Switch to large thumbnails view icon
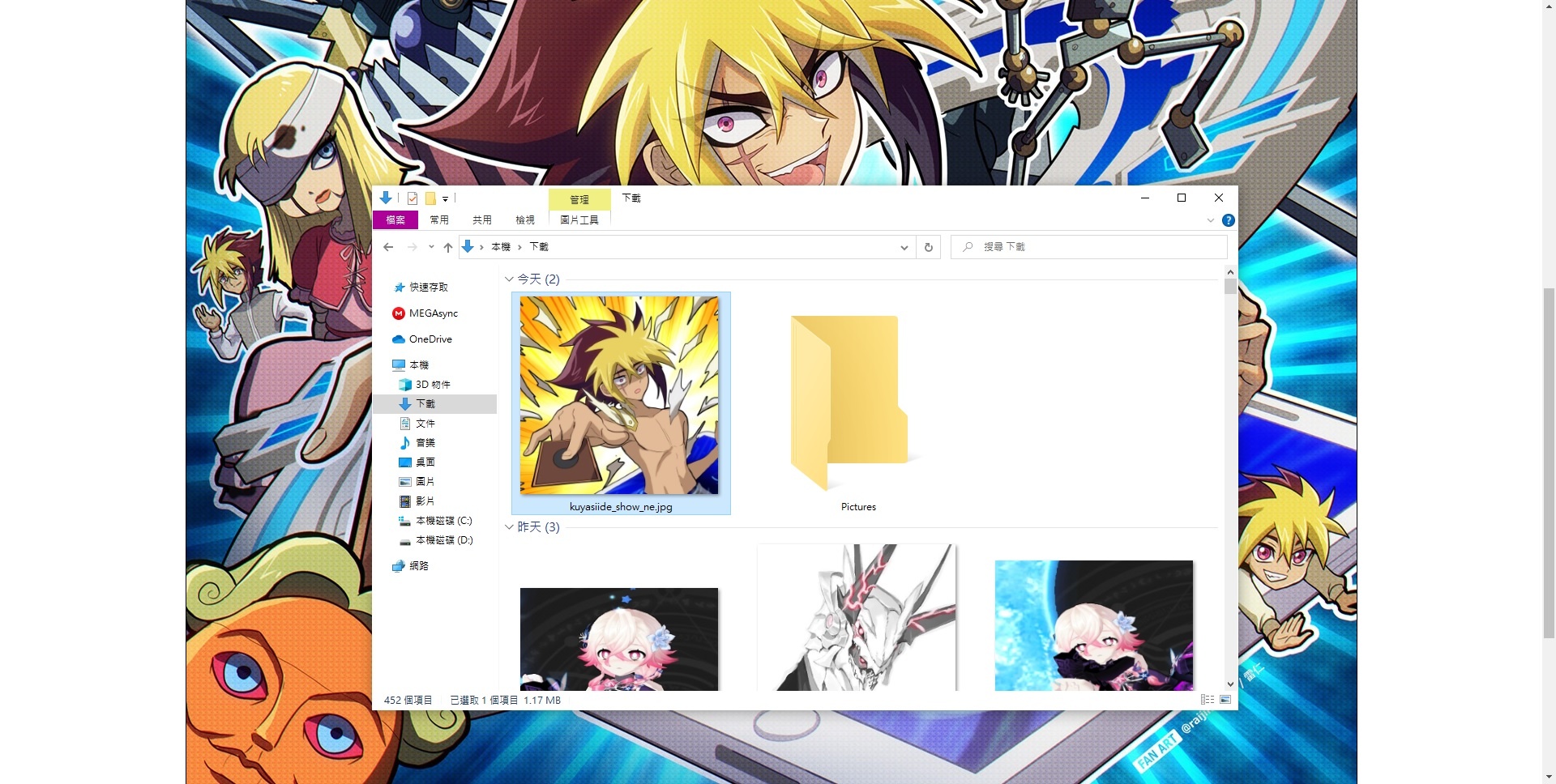The width and height of the screenshot is (1556, 784). 1225,700
